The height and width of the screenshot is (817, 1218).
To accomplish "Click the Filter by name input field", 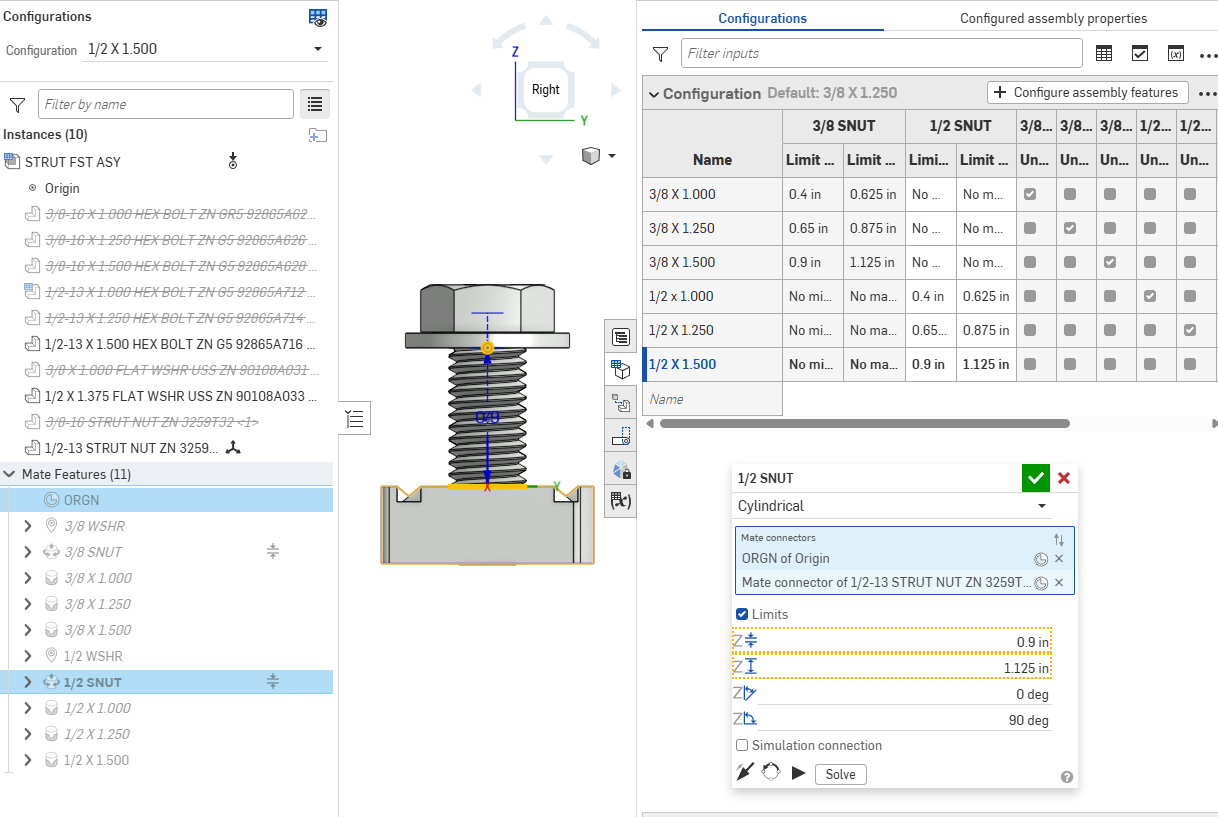I will tap(165, 104).
